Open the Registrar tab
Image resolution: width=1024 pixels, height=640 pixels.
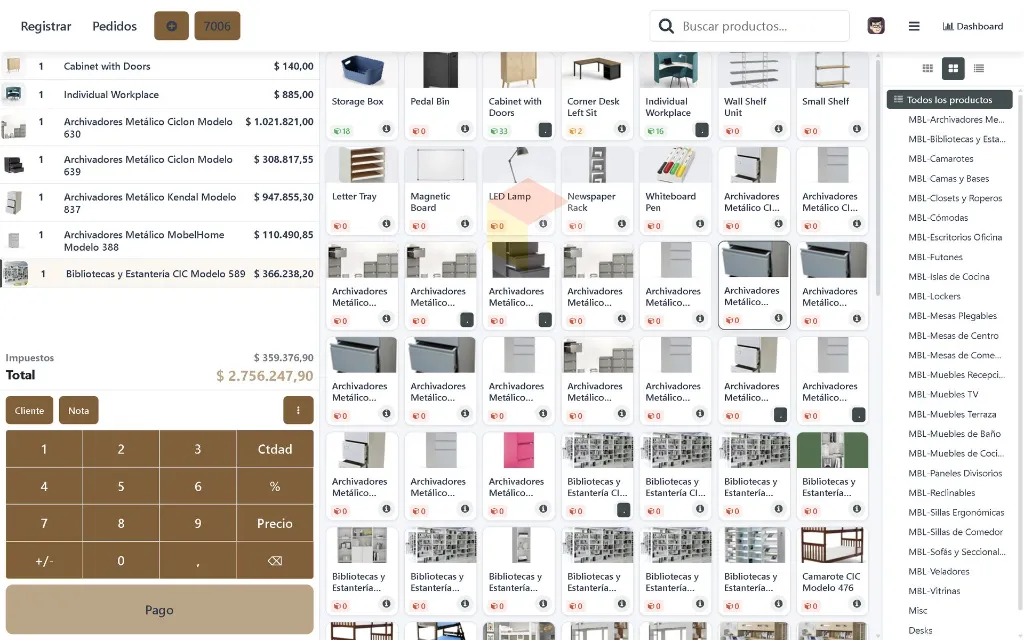click(x=46, y=26)
